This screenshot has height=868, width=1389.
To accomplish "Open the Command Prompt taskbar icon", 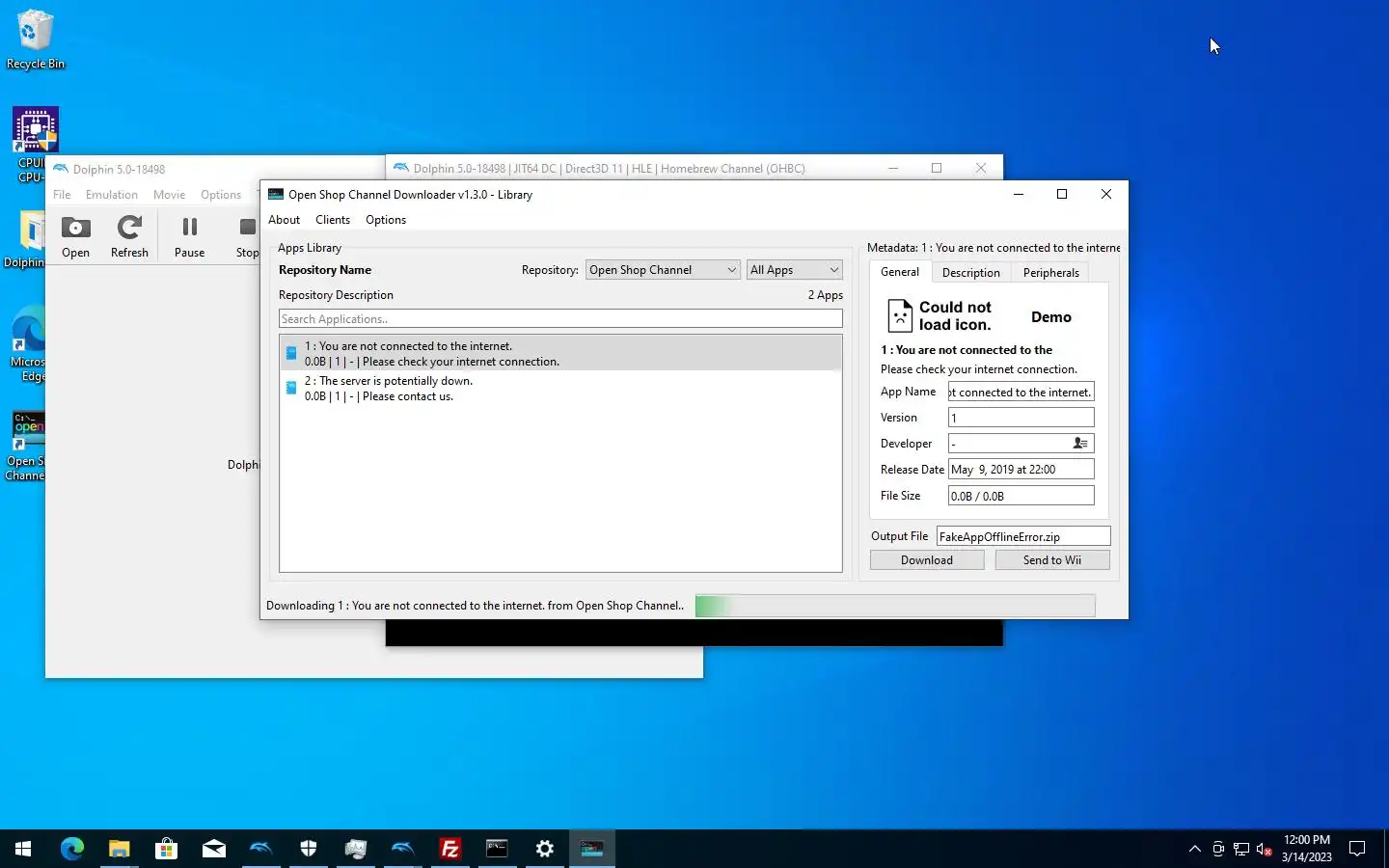I will tap(498, 849).
